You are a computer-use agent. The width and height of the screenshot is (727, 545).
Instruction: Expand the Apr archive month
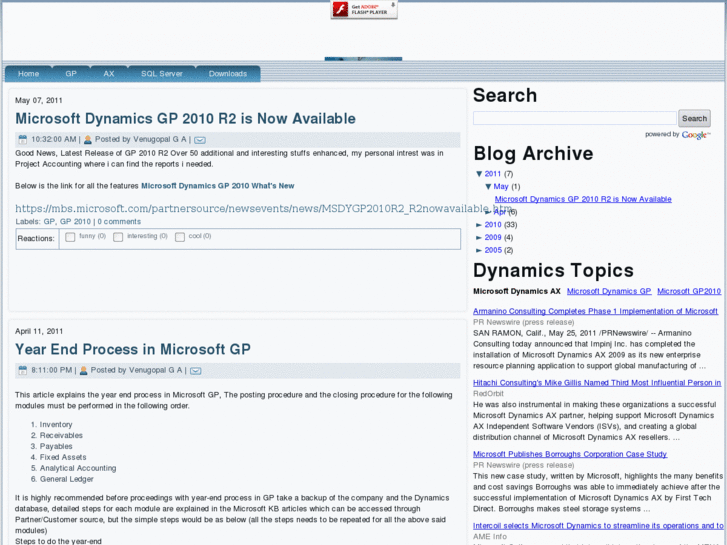click(488, 212)
